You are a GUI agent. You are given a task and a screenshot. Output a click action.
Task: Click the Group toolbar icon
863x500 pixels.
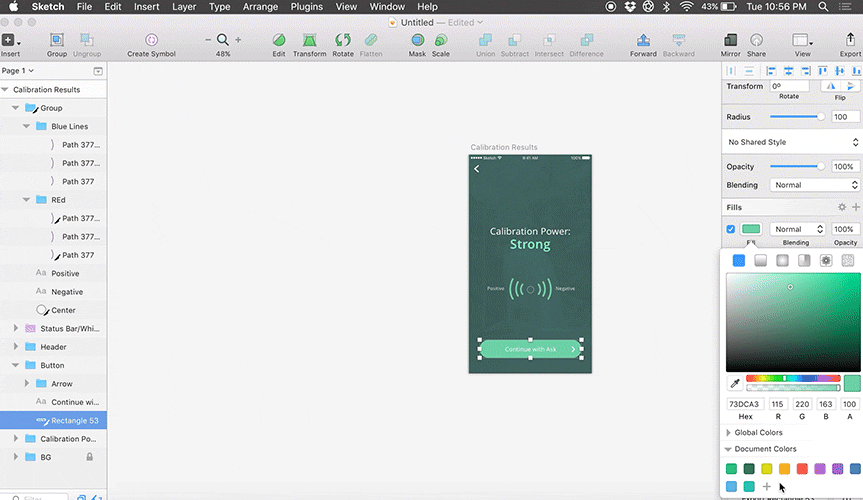point(57,40)
